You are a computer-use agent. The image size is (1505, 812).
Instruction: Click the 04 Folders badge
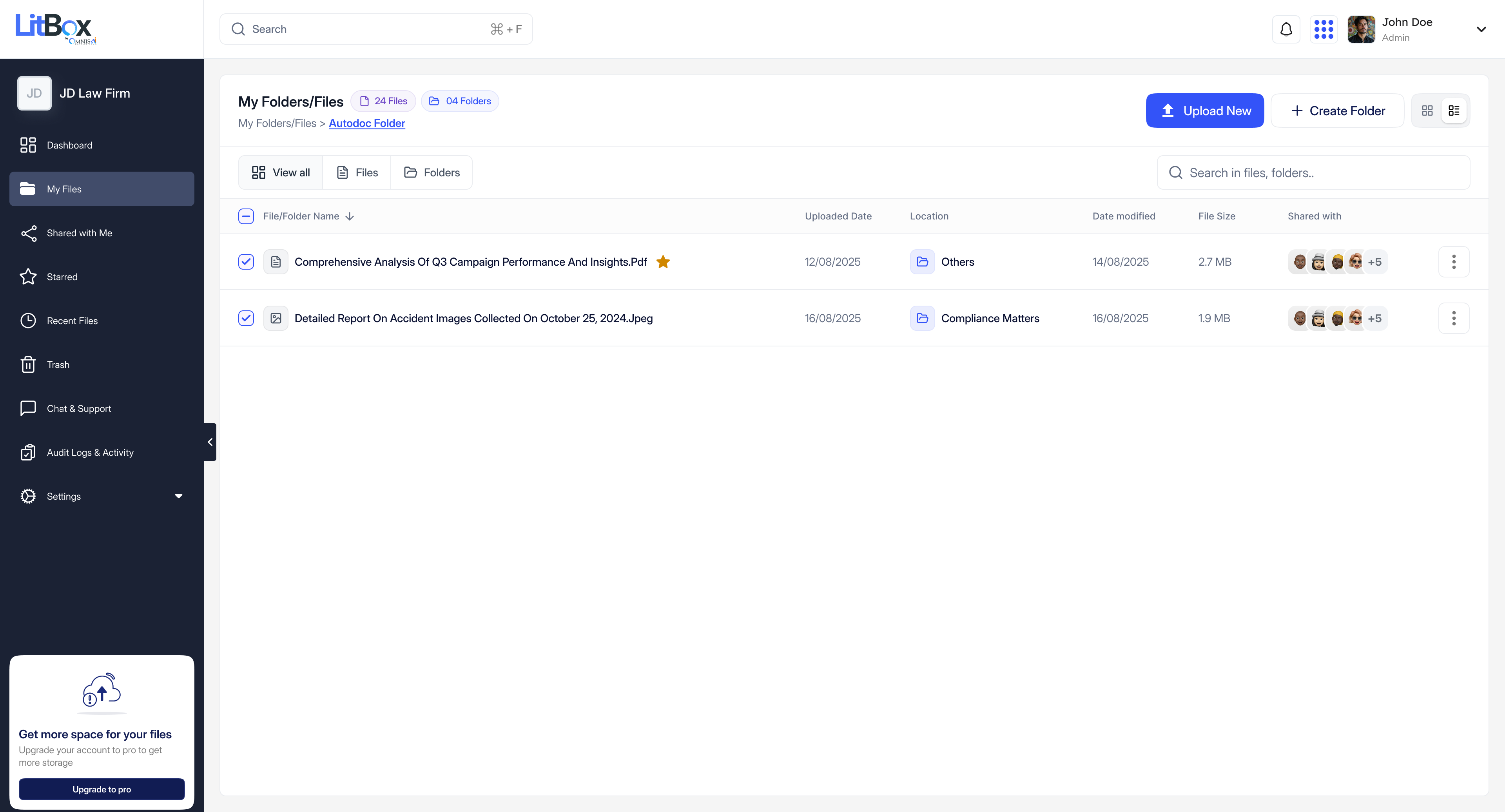(x=460, y=101)
